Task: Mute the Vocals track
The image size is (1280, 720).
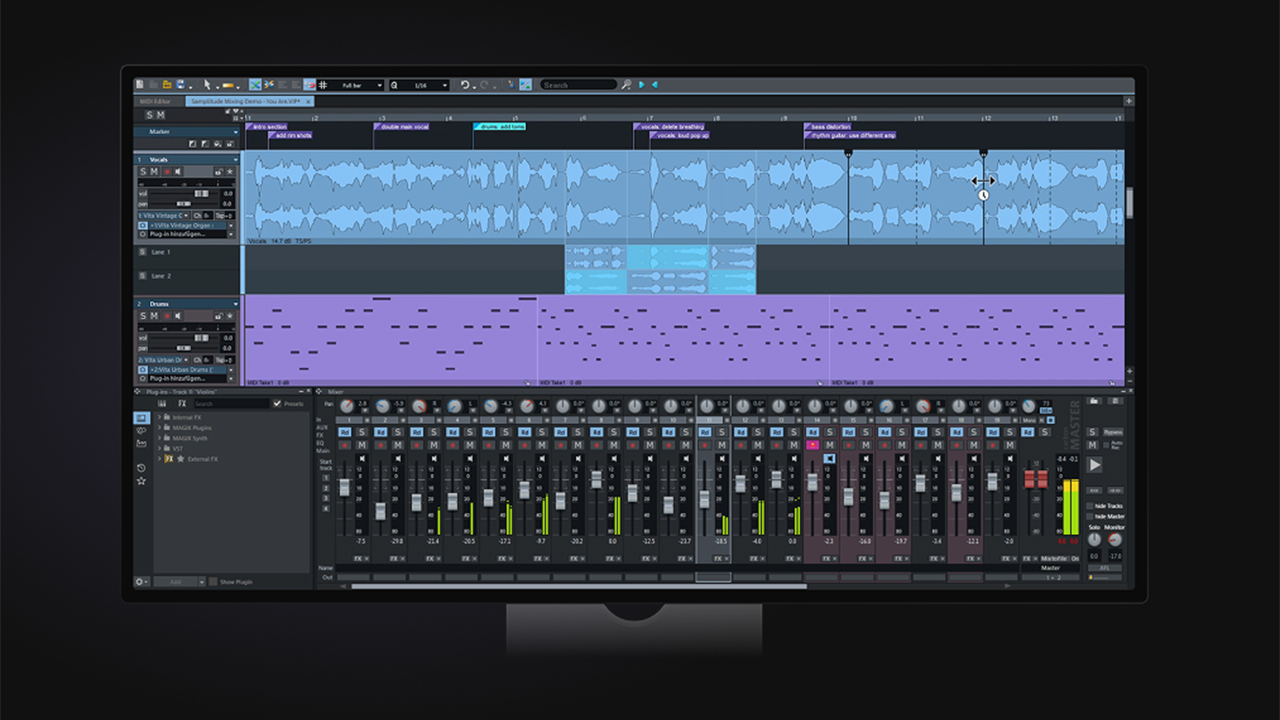Action: 155,172
